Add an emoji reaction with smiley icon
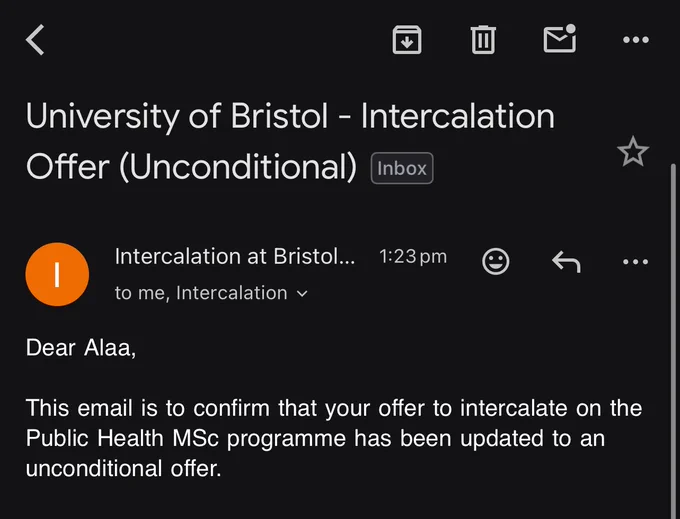This screenshot has height=519, width=680. click(x=496, y=261)
